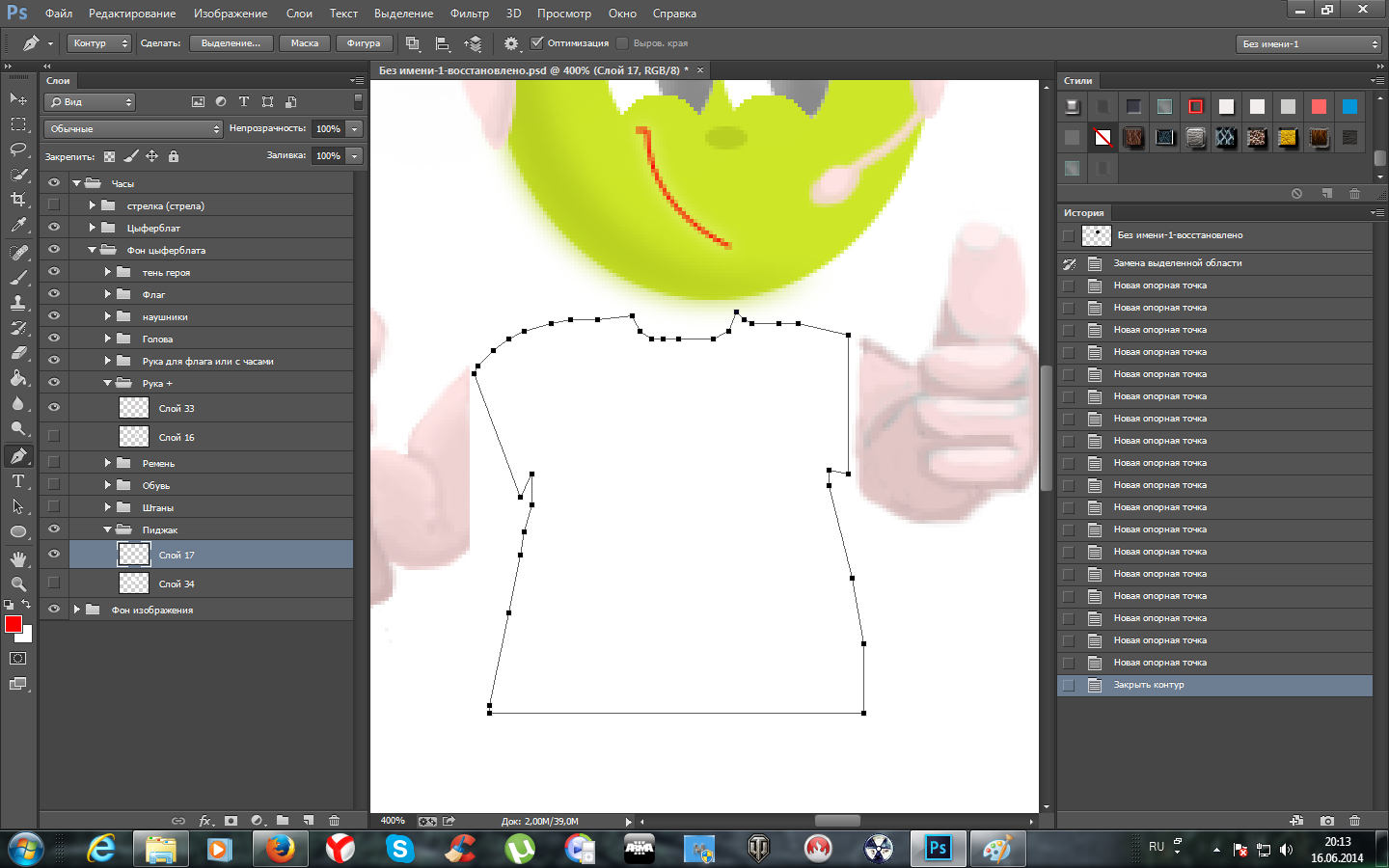Click the Выделение... button
1389x868 pixels.
pos(231,43)
